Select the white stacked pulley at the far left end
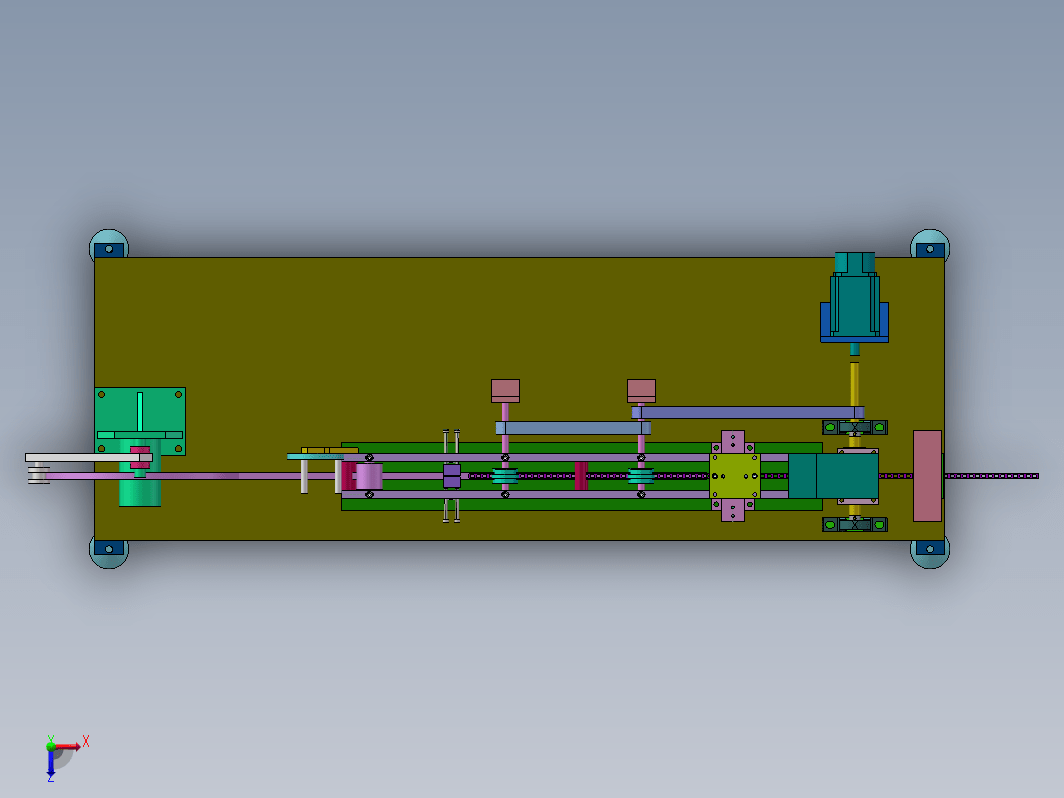This screenshot has width=1064, height=798. point(39,473)
